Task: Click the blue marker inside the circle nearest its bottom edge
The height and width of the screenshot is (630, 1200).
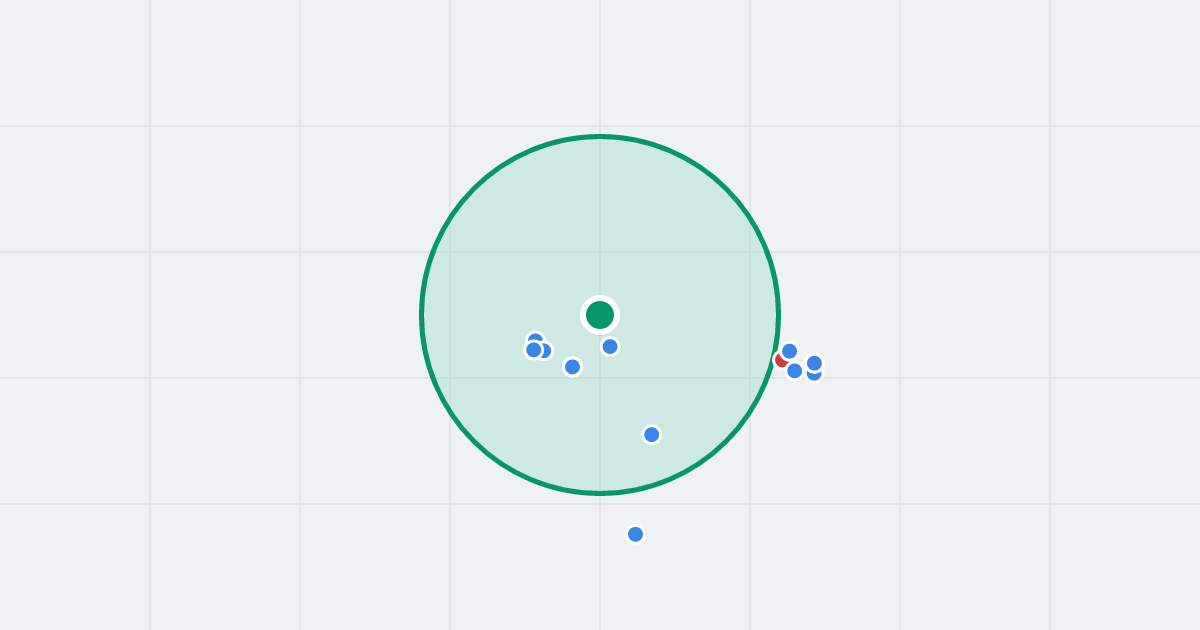Action: [x=651, y=434]
